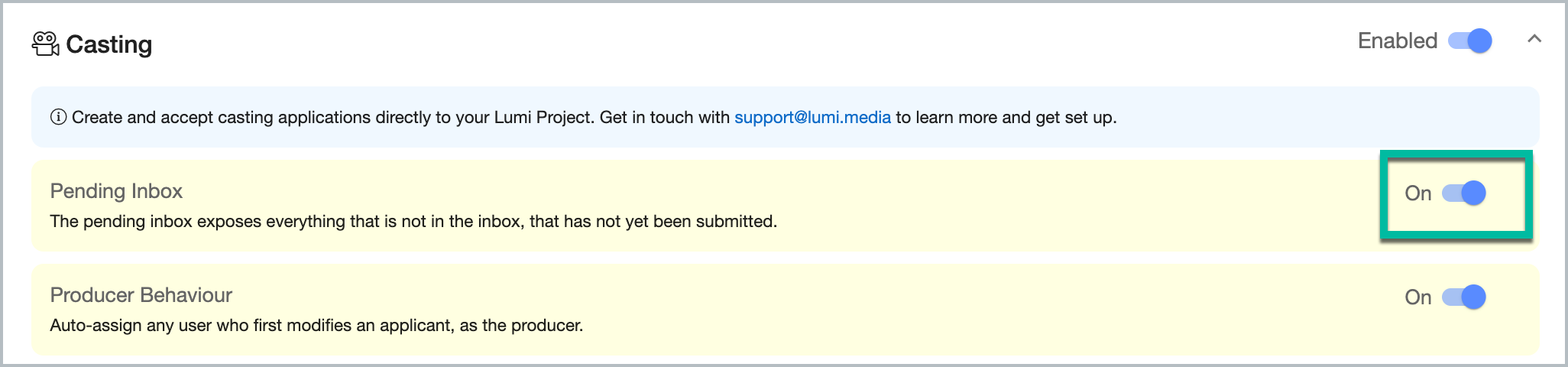Viewport: 1568px width, 367px height.
Task: Disable the Casting Enabled toggle
Action: 1470,41
